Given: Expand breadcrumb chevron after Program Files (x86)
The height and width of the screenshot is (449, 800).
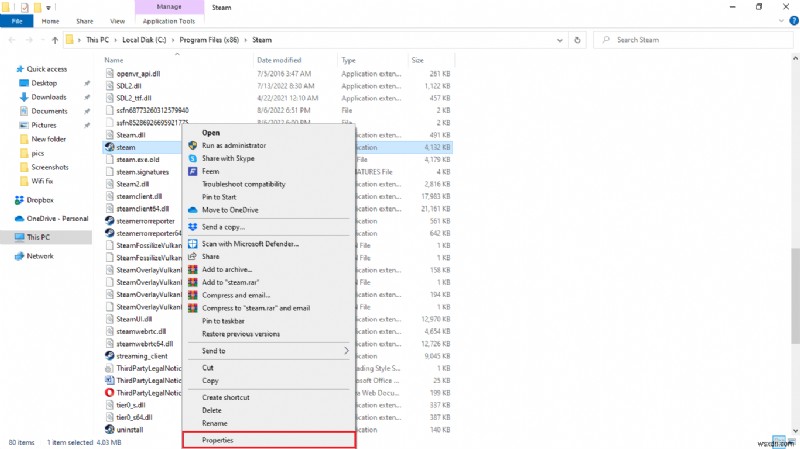Looking at the screenshot, I should [245, 40].
